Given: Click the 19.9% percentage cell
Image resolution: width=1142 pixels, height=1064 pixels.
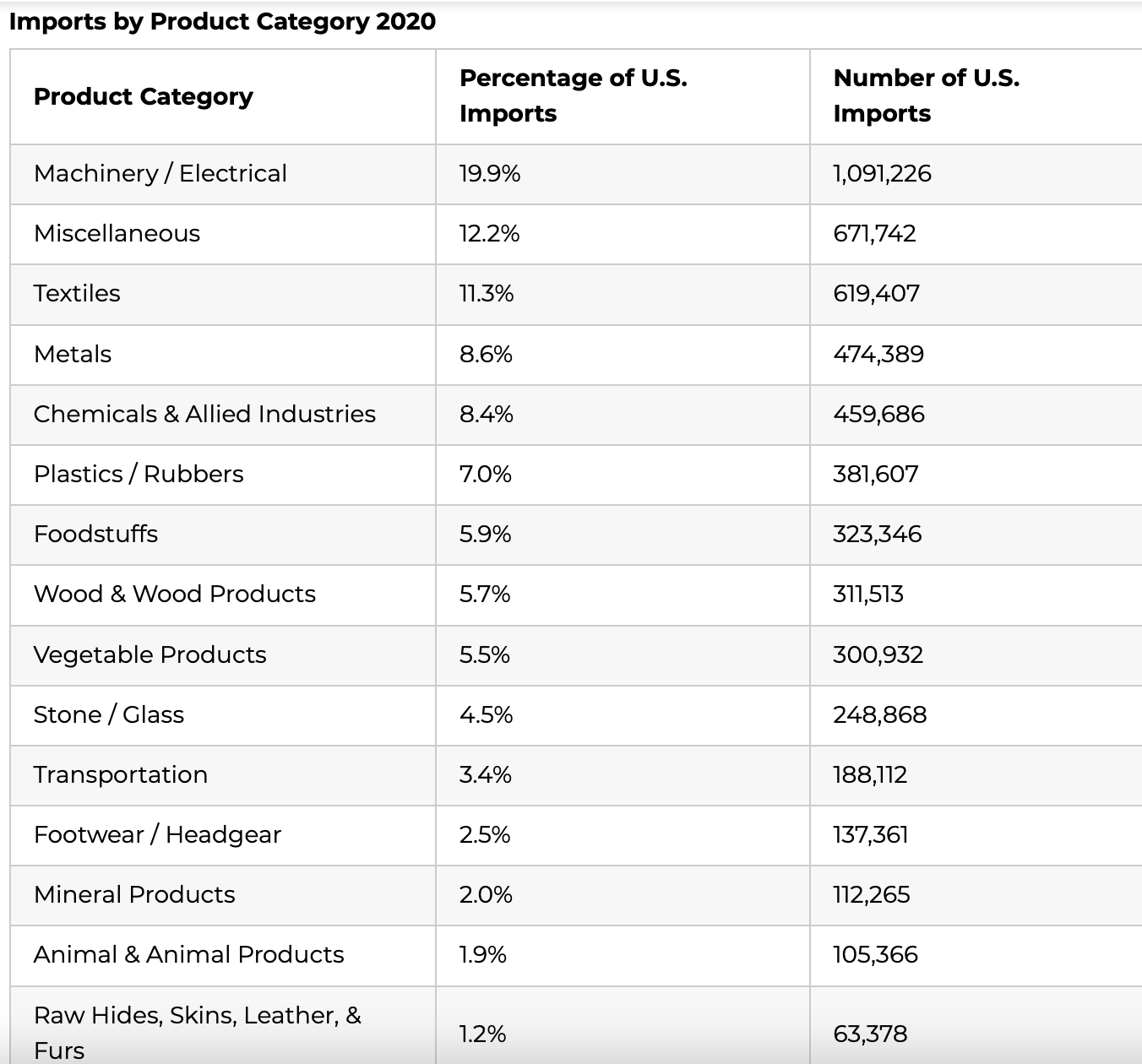Looking at the screenshot, I should coord(490,174).
